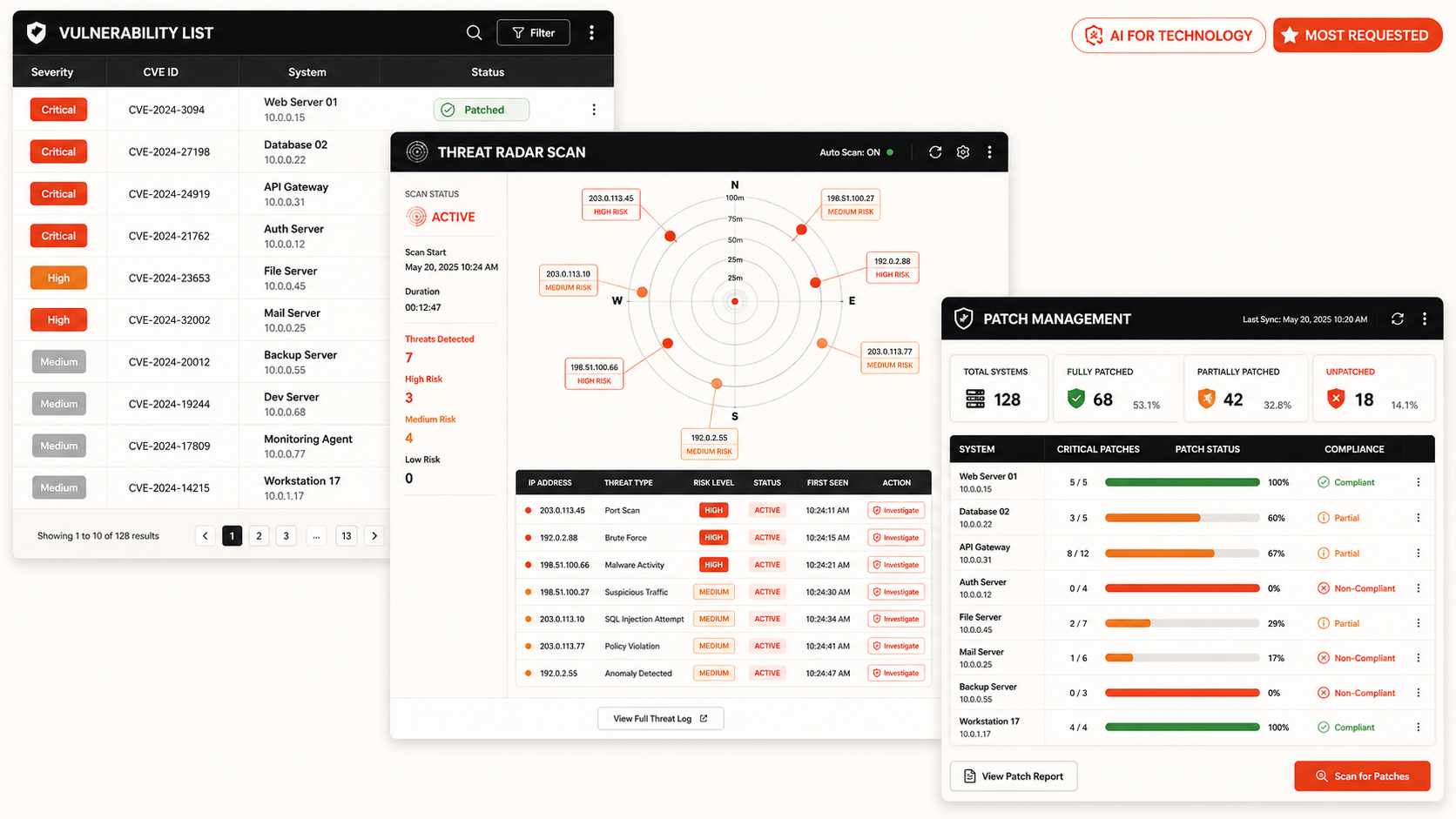Click the Malware Activity threat type cell
Screen dimensions: 1456x819
[635, 565]
